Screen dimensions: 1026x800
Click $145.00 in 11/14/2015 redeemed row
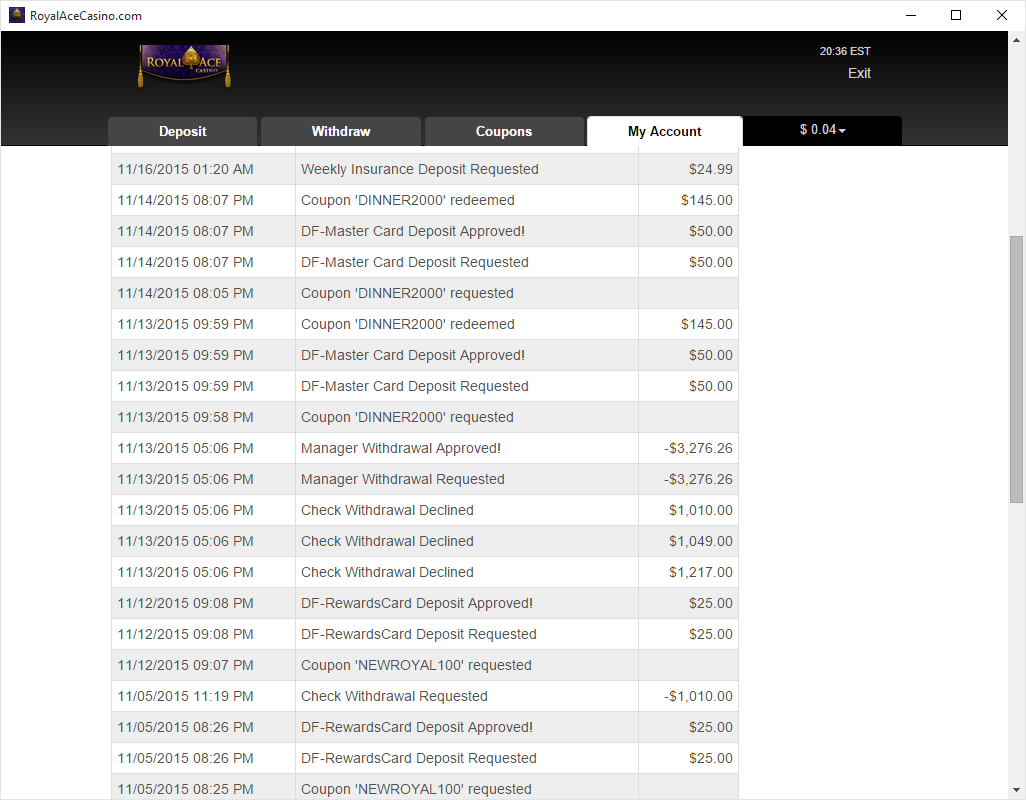[707, 200]
